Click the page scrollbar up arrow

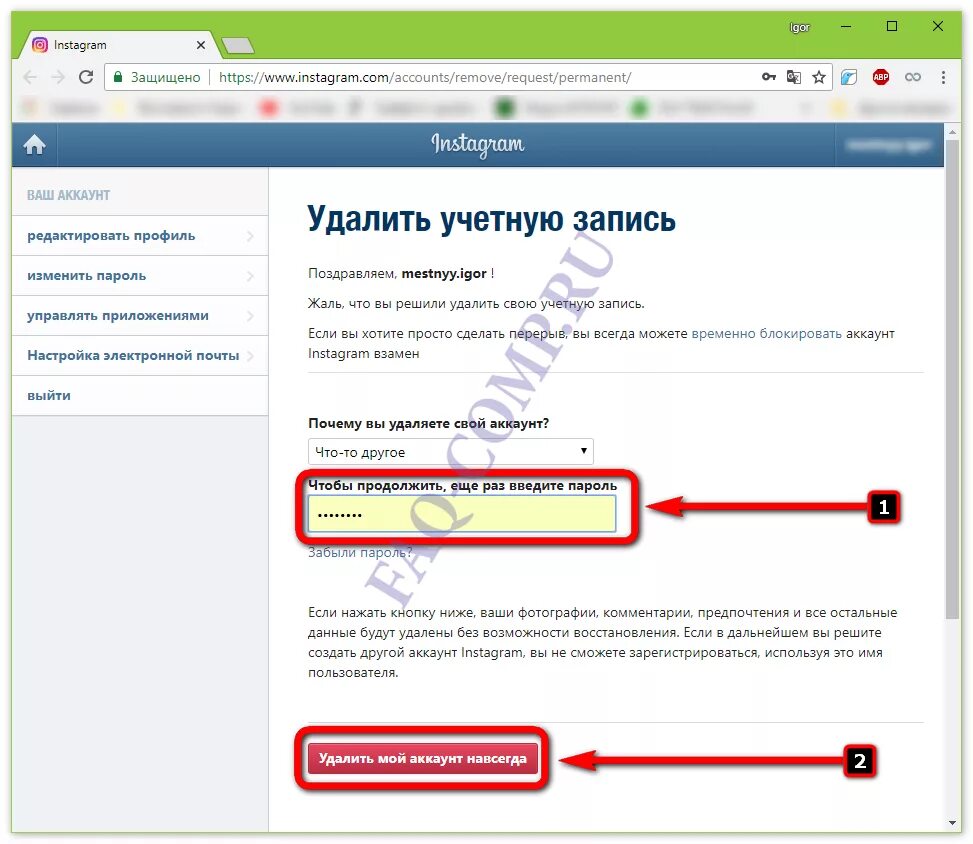pos(953,131)
